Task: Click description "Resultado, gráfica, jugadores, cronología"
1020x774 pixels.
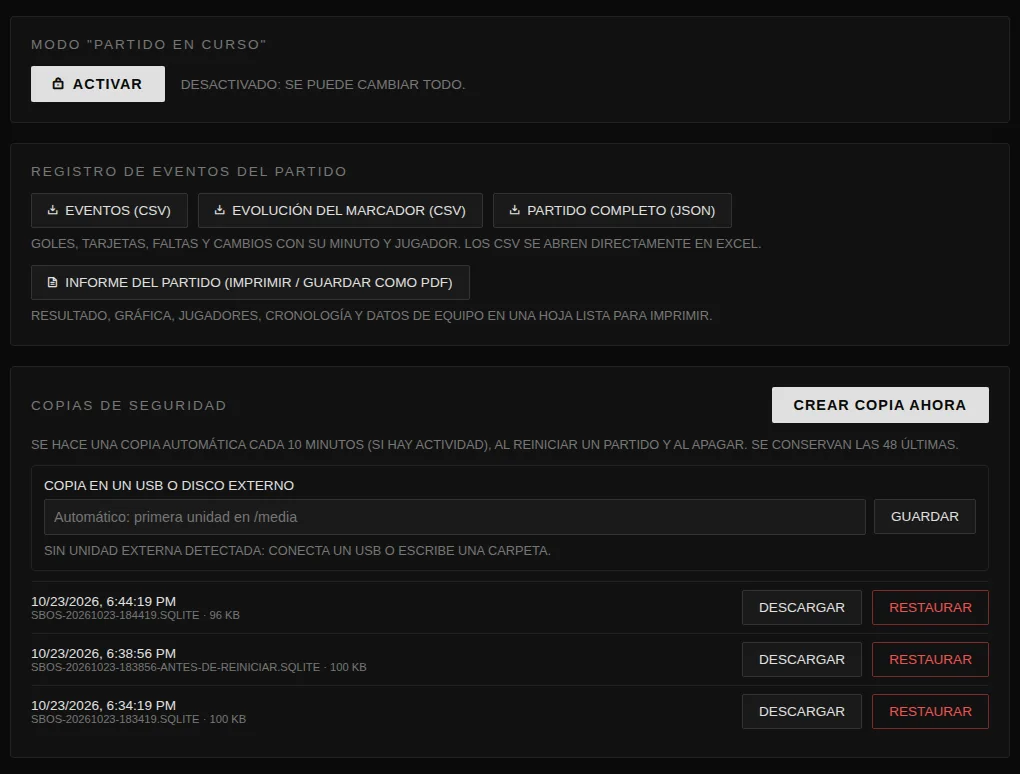Action: coord(371,315)
